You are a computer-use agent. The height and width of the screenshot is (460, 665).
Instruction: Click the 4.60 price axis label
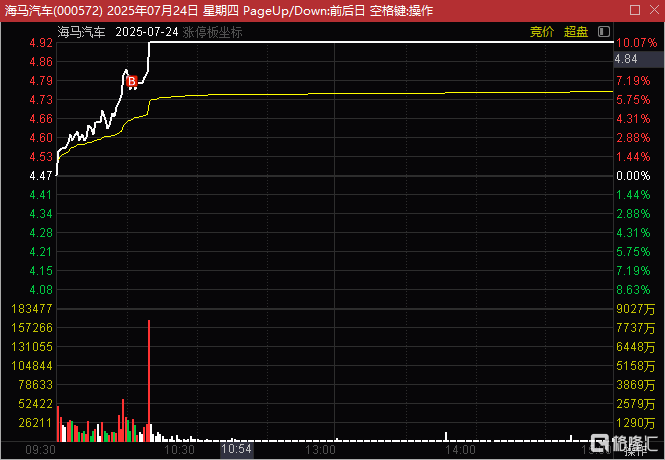[x=41, y=138]
